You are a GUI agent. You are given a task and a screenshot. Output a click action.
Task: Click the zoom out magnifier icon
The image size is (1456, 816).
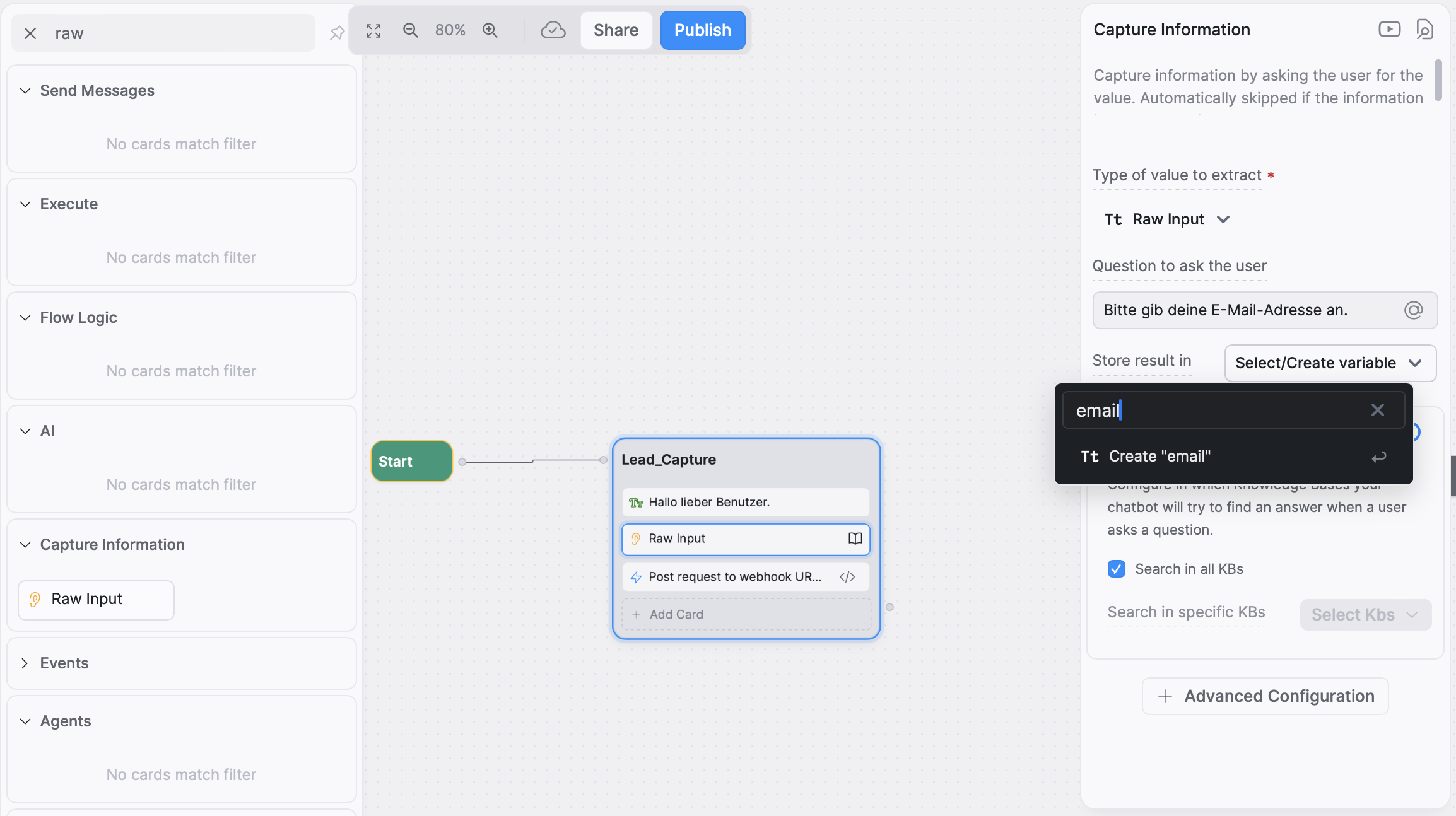(410, 29)
